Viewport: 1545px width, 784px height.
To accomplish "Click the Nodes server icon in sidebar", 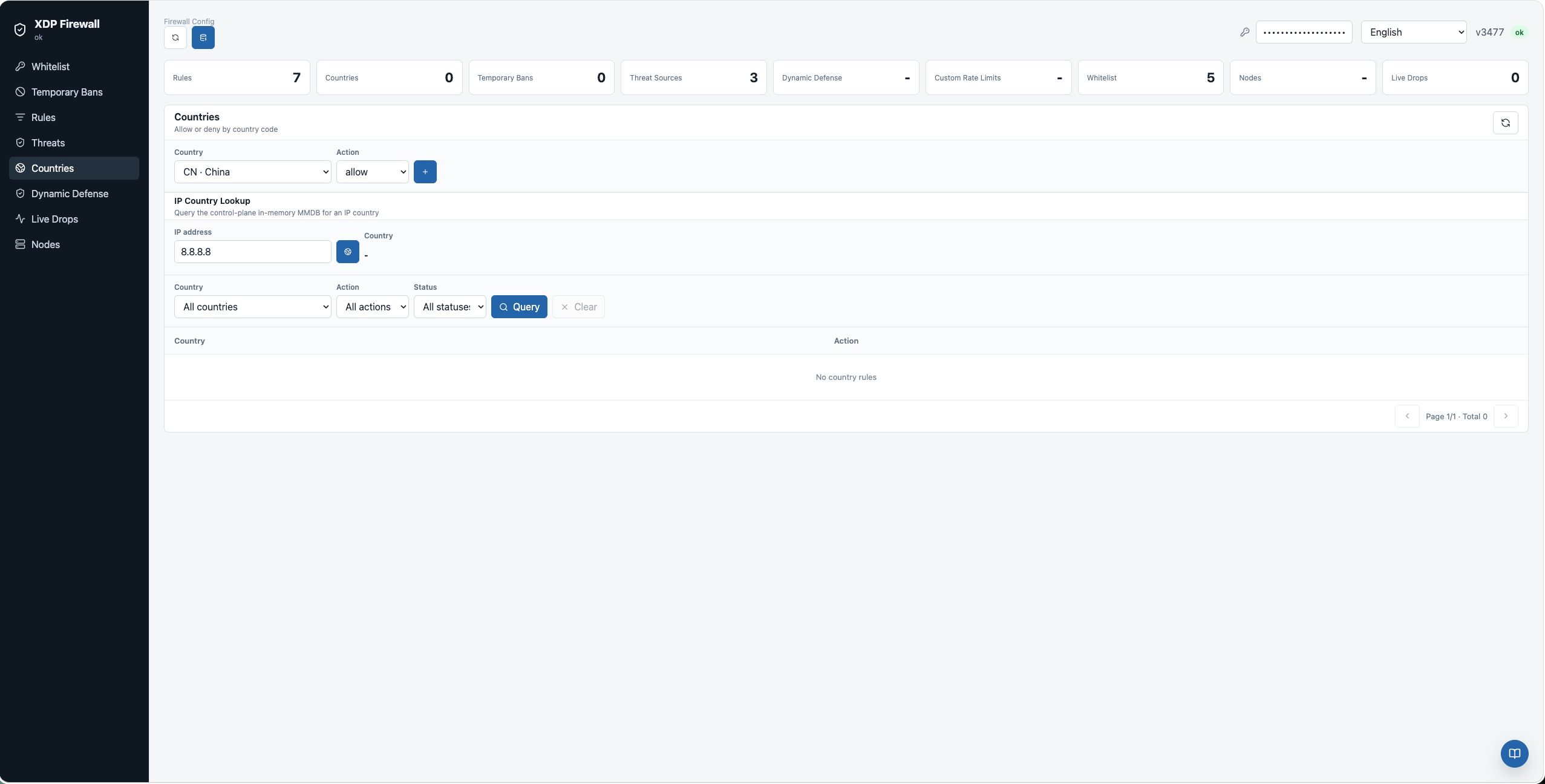I will pyautogui.click(x=20, y=244).
